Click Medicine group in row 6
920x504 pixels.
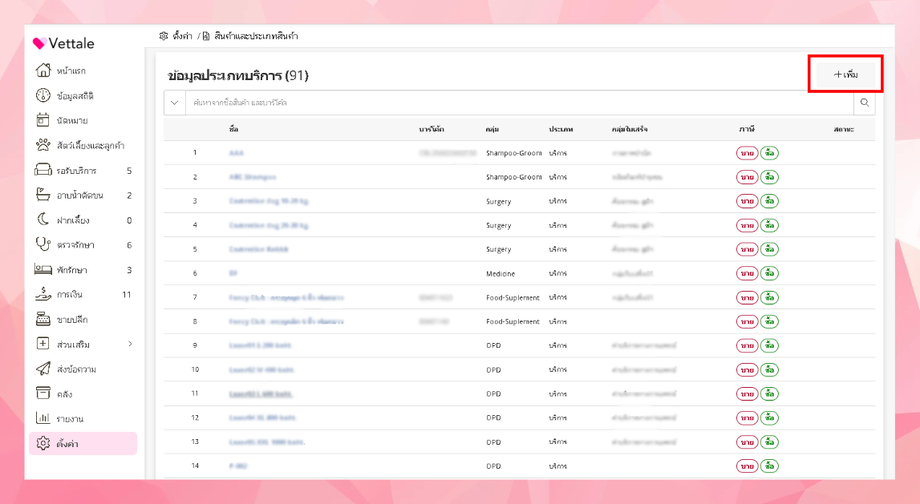click(x=500, y=273)
